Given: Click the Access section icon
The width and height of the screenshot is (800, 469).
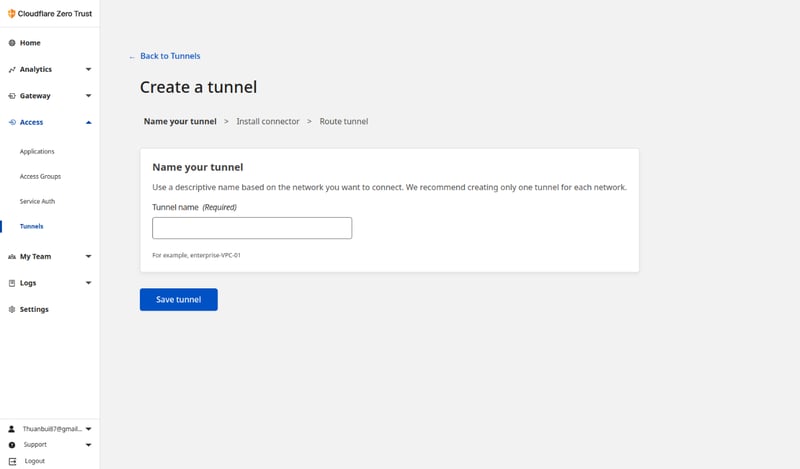Looking at the screenshot, I should pyautogui.click(x=12, y=122).
